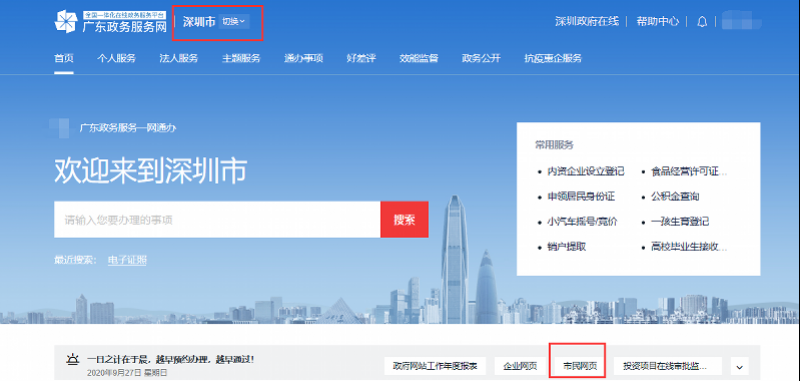Click the 广东政务服务一网通办 slogan text
Image resolution: width=800 pixels, height=381 pixels.
coord(128,128)
